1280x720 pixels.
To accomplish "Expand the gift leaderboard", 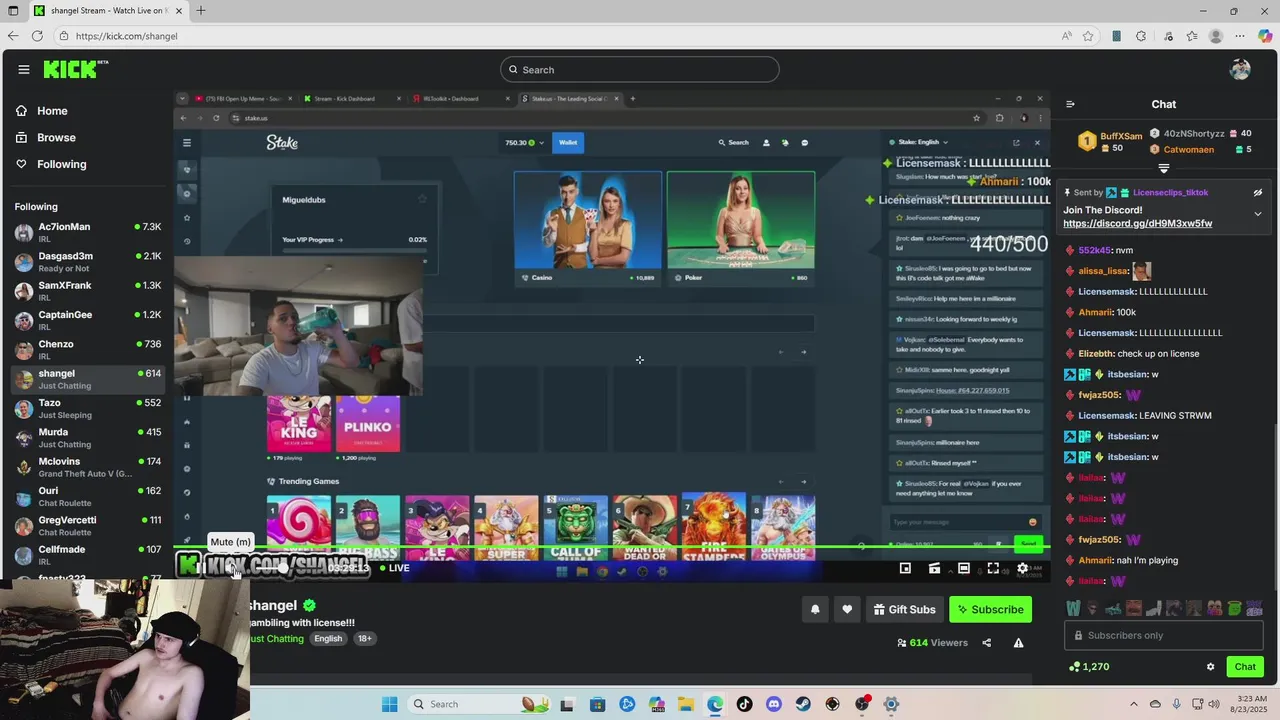I will pyautogui.click(x=1163, y=168).
